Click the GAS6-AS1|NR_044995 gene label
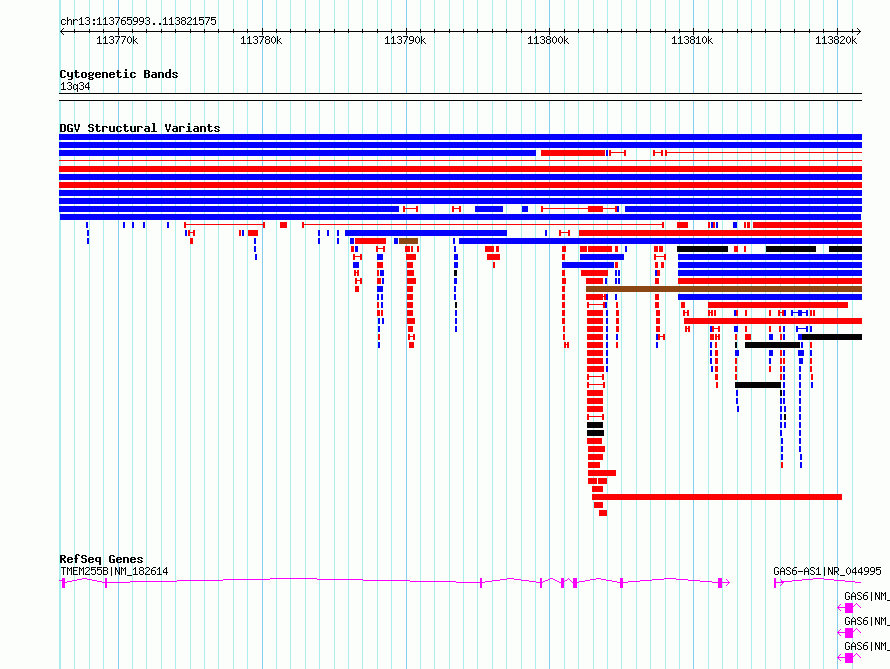The height and width of the screenshot is (669, 890). click(827, 571)
